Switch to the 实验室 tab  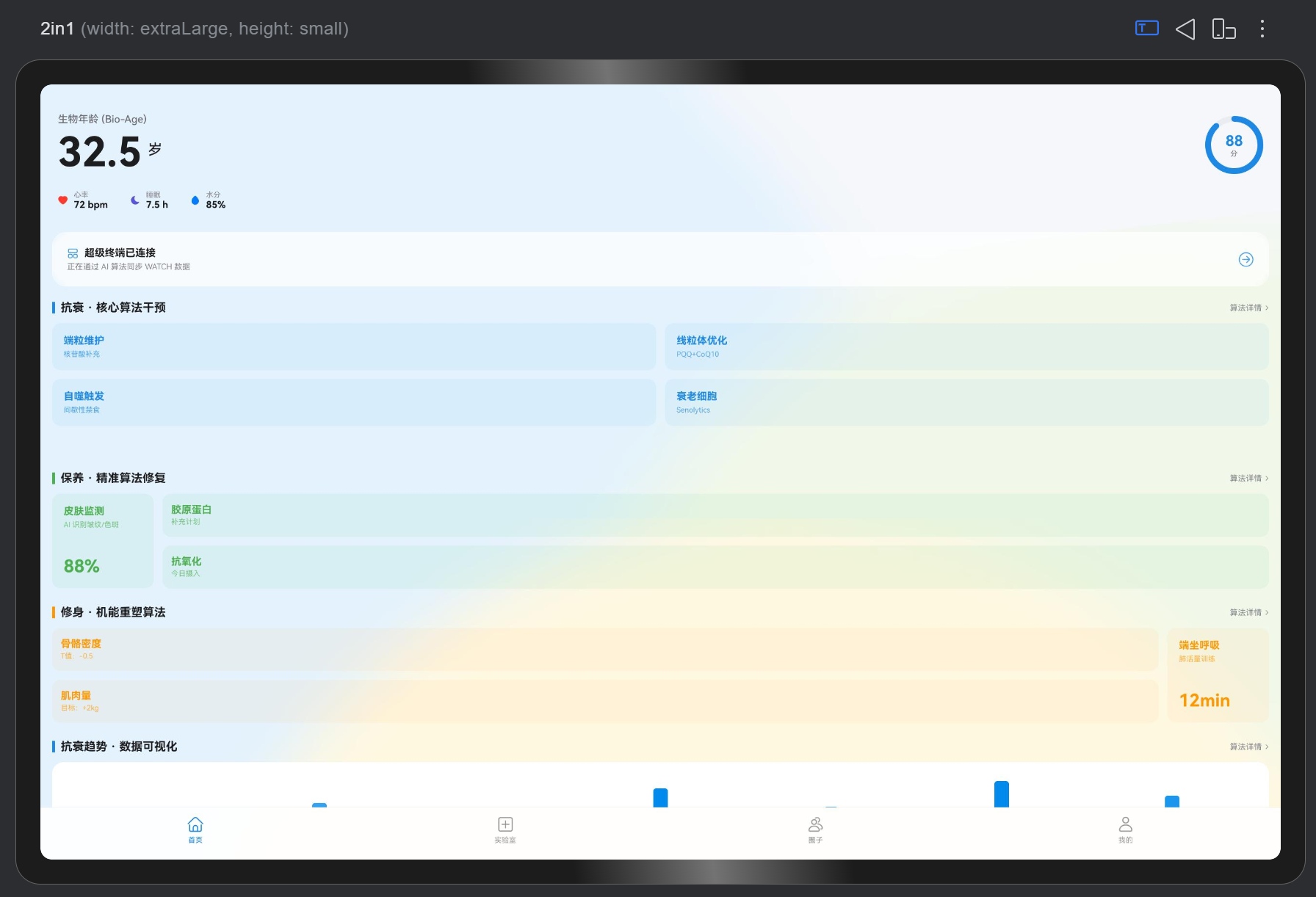(x=505, y=830)
